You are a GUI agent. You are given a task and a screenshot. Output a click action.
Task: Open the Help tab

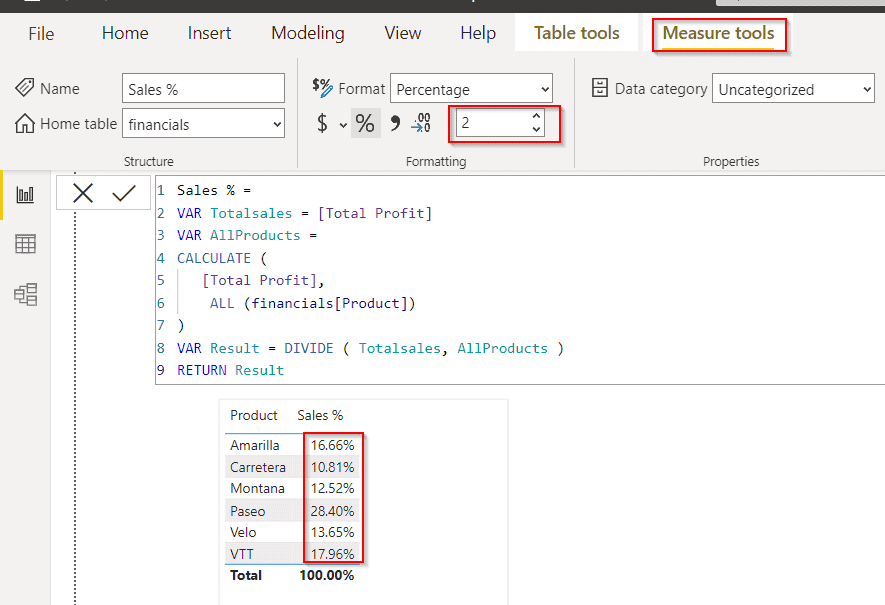pos(478,33)
